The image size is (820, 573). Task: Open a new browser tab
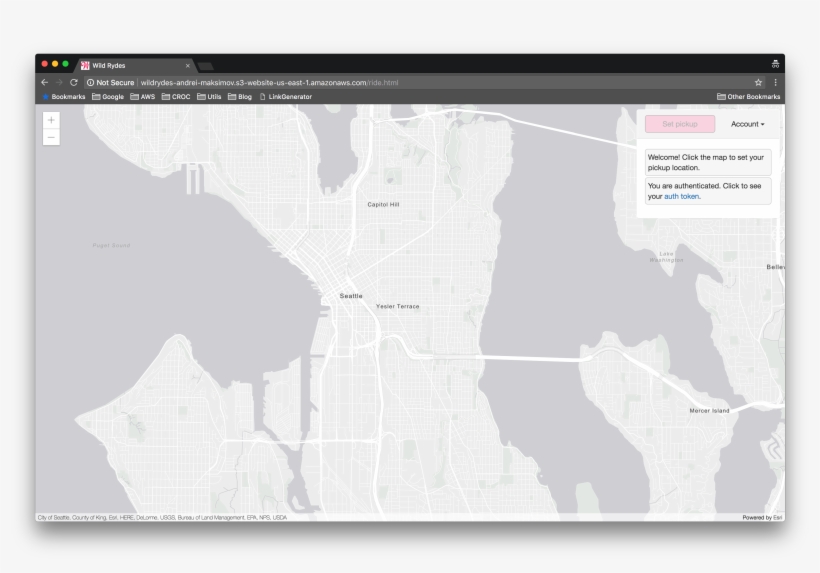(x=206, y=66)
